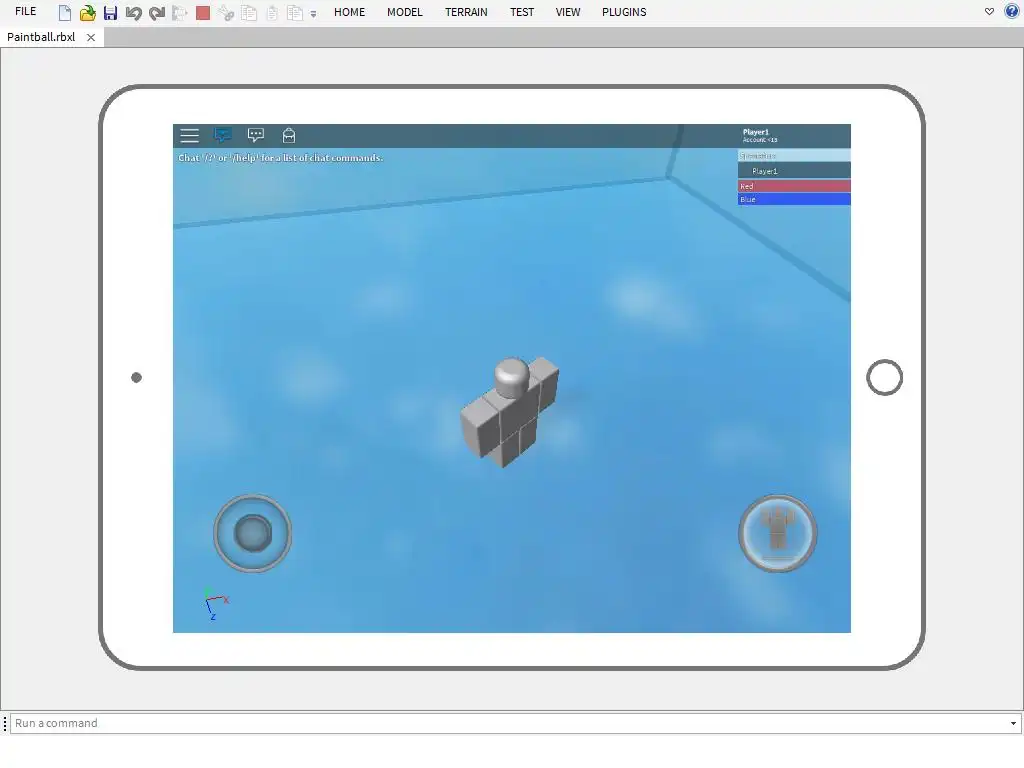Open the in-game backpack icon
Image resolution: width=1024 pixels, height=768 pixels.
(x=289, y=135)
